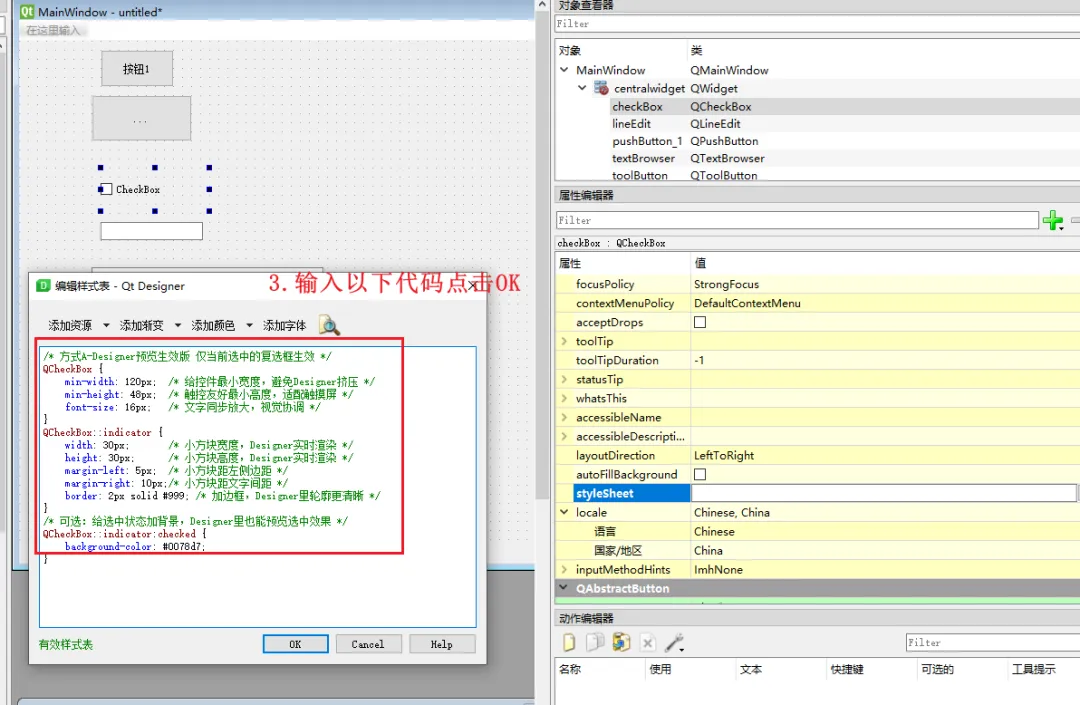
Task: Click the Qt icon in the MainWindow title bar
Action: coord(27,12)
